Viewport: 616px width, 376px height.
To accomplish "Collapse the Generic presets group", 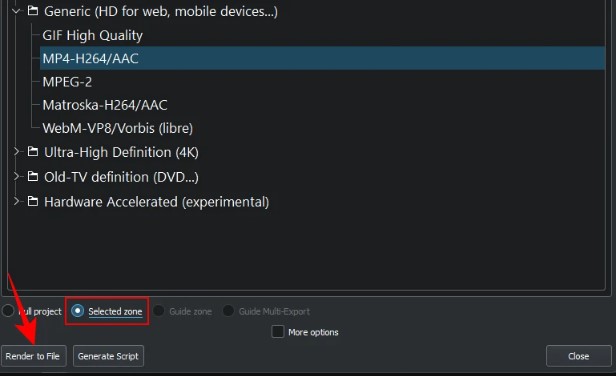I will click(x=16, y=11).
